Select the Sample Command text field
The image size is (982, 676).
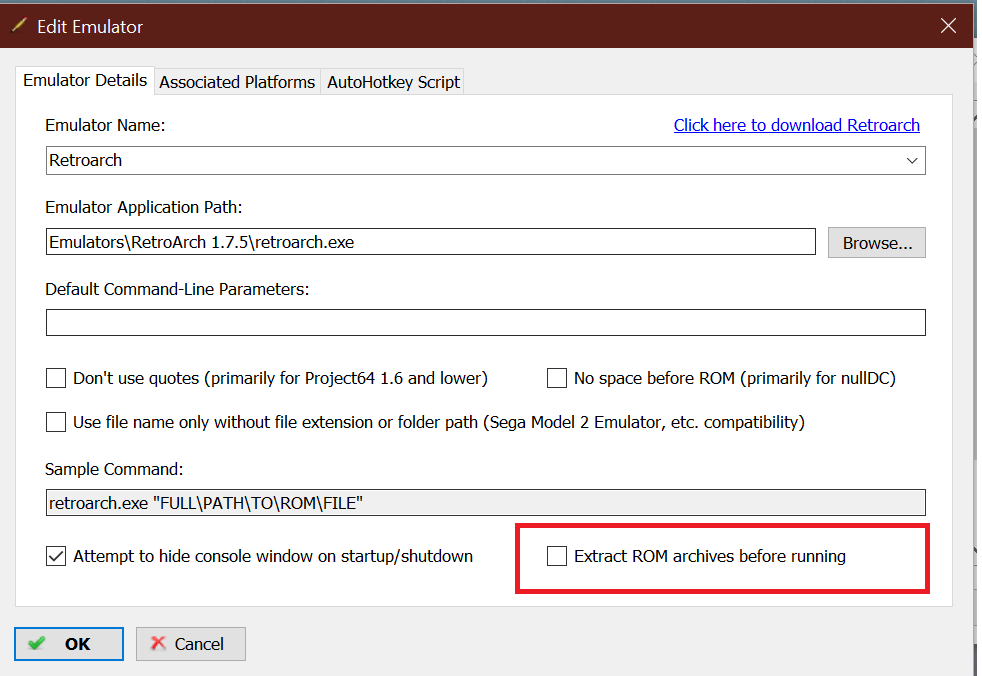tap(485, 502)
